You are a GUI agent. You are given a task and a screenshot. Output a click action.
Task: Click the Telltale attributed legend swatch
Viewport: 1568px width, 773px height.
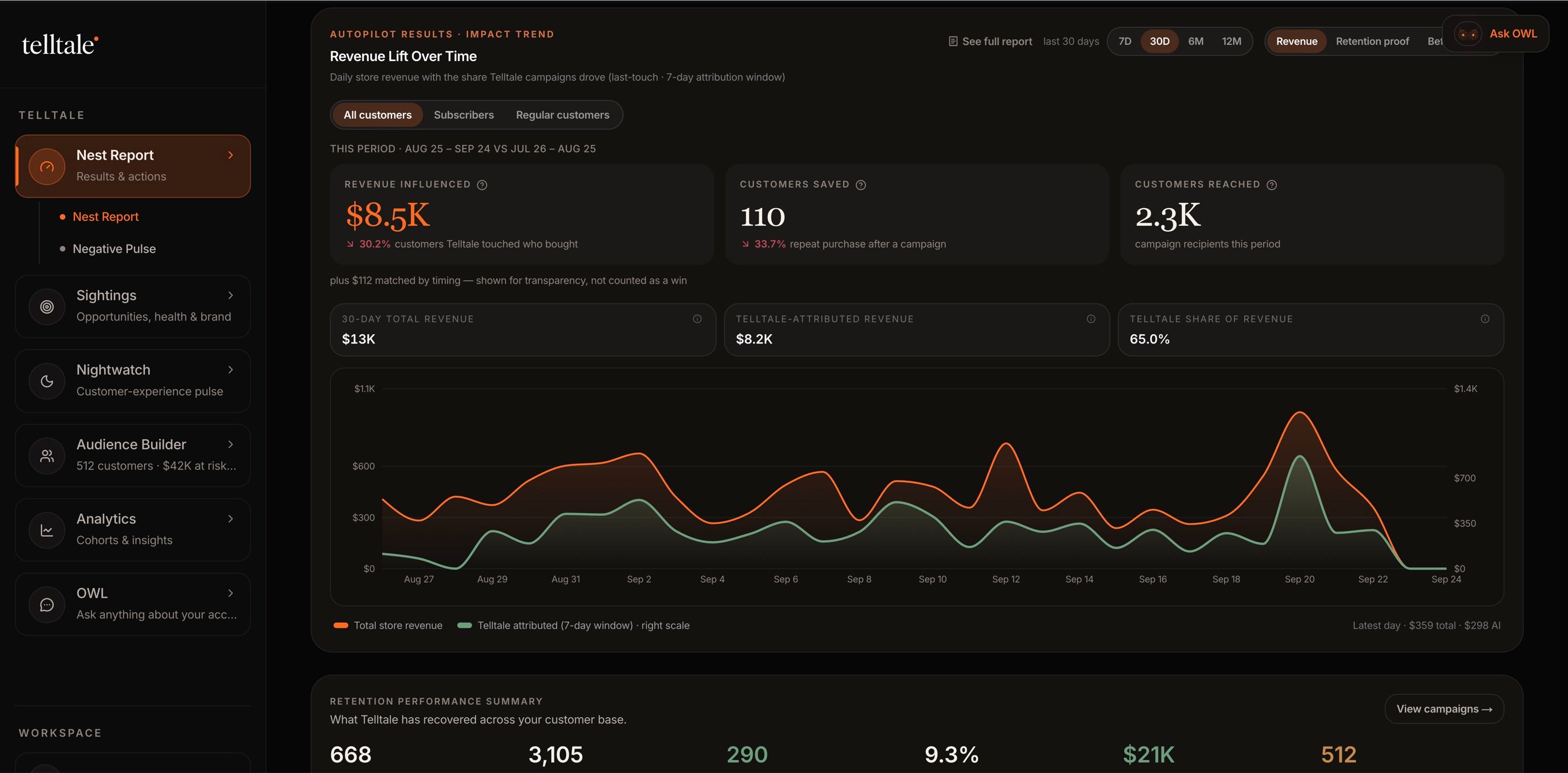[465, 625]
